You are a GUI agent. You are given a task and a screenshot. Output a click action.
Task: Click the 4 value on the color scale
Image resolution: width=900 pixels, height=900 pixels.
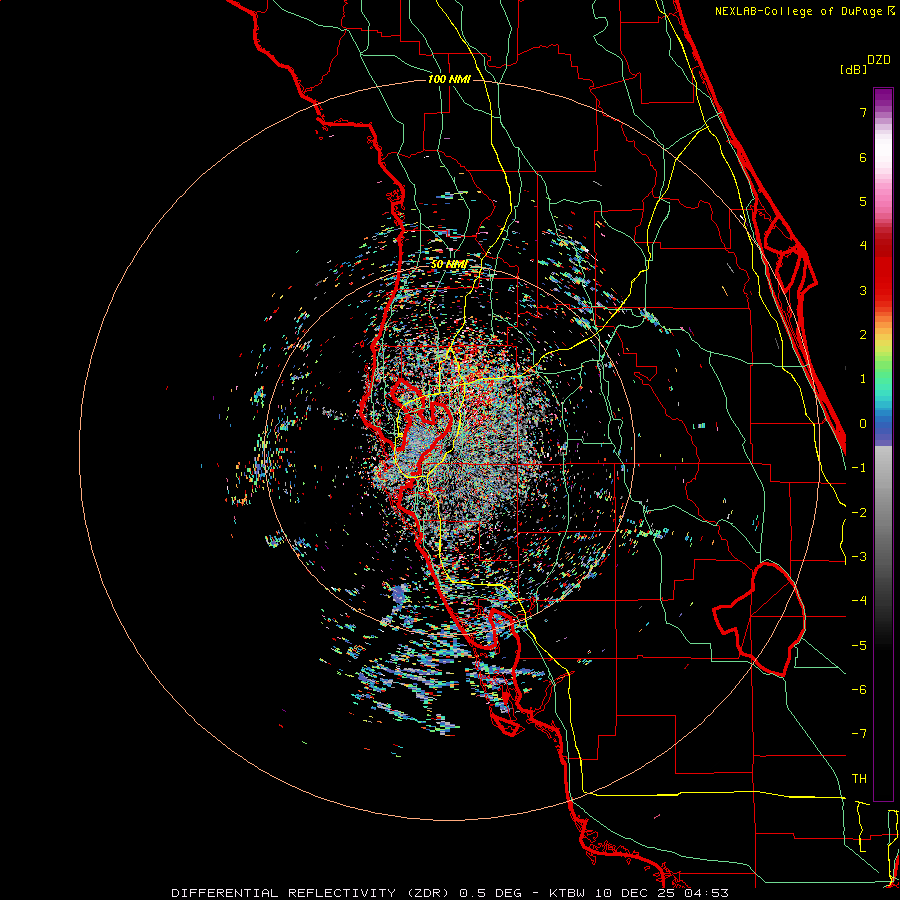pyautogui.click(x=863, y=246)
